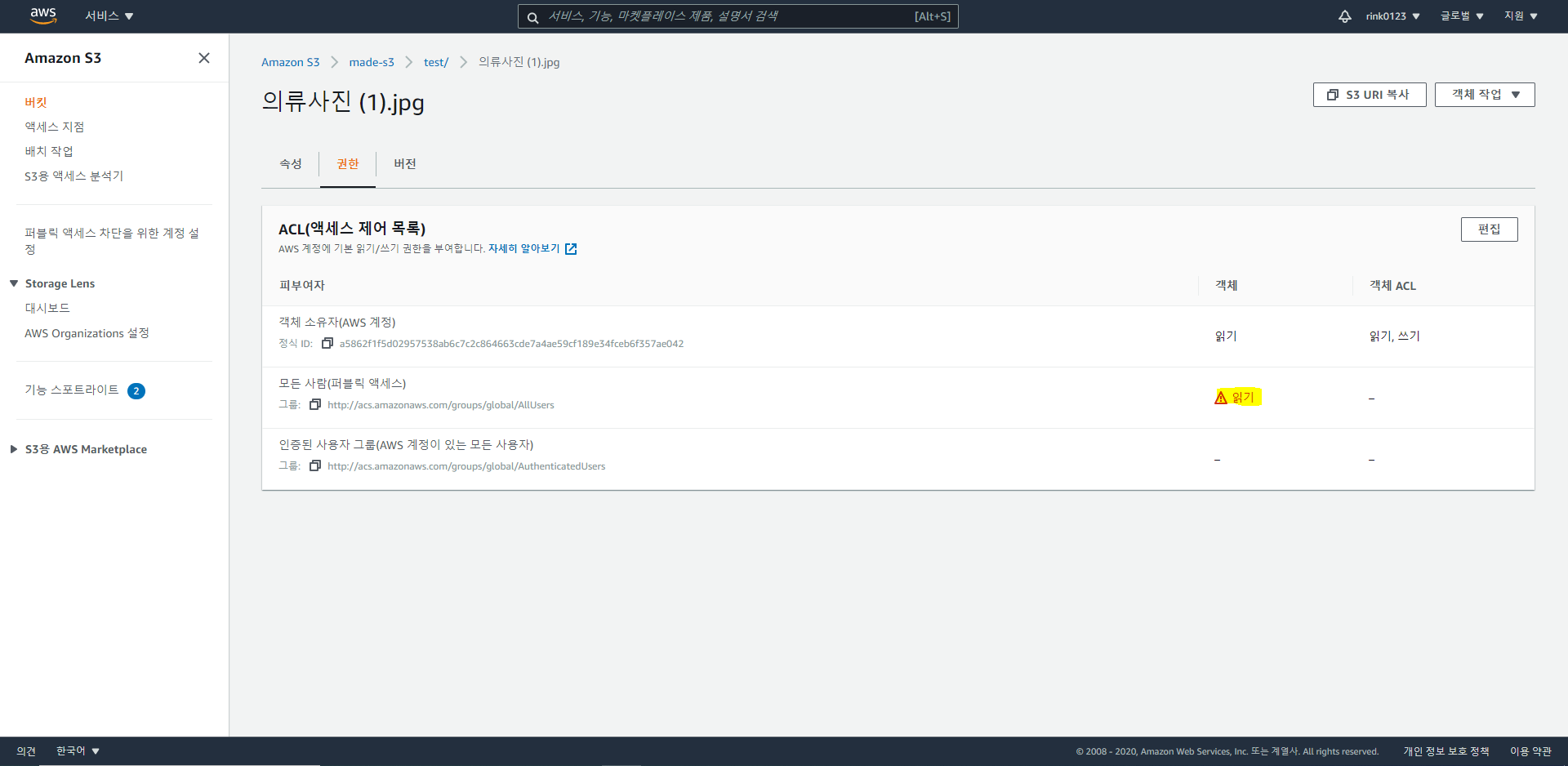Open the 글로벌 region dropdown
This screenshot has height=766, width=1568.
pos(1462,16)
